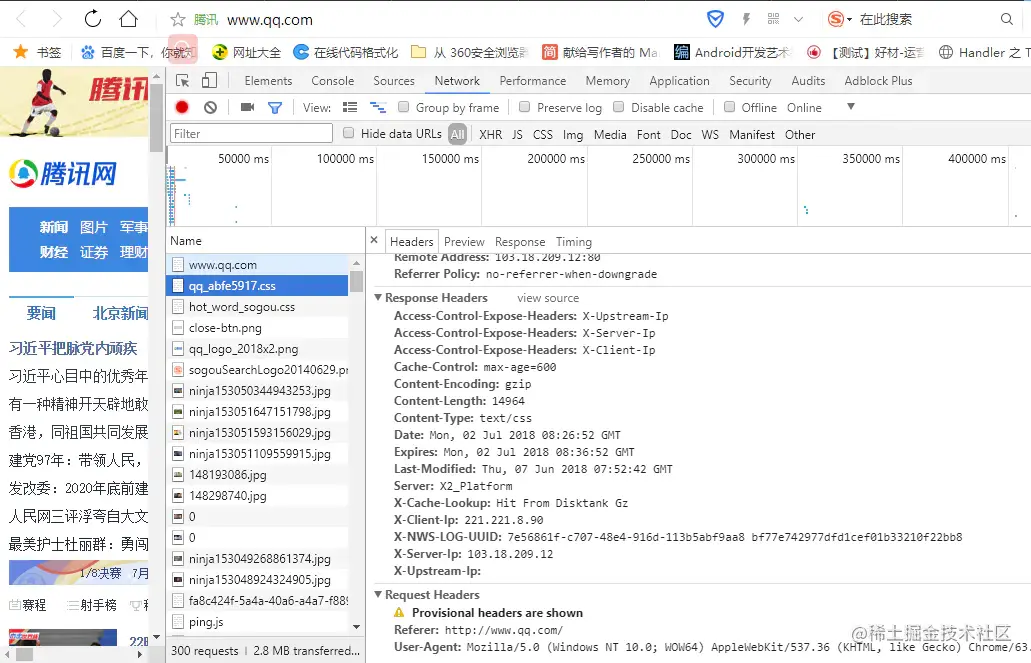This screenshot has height=663, width=1031.
Task: Click the network Filter text field
Action: tap(251, 134)
